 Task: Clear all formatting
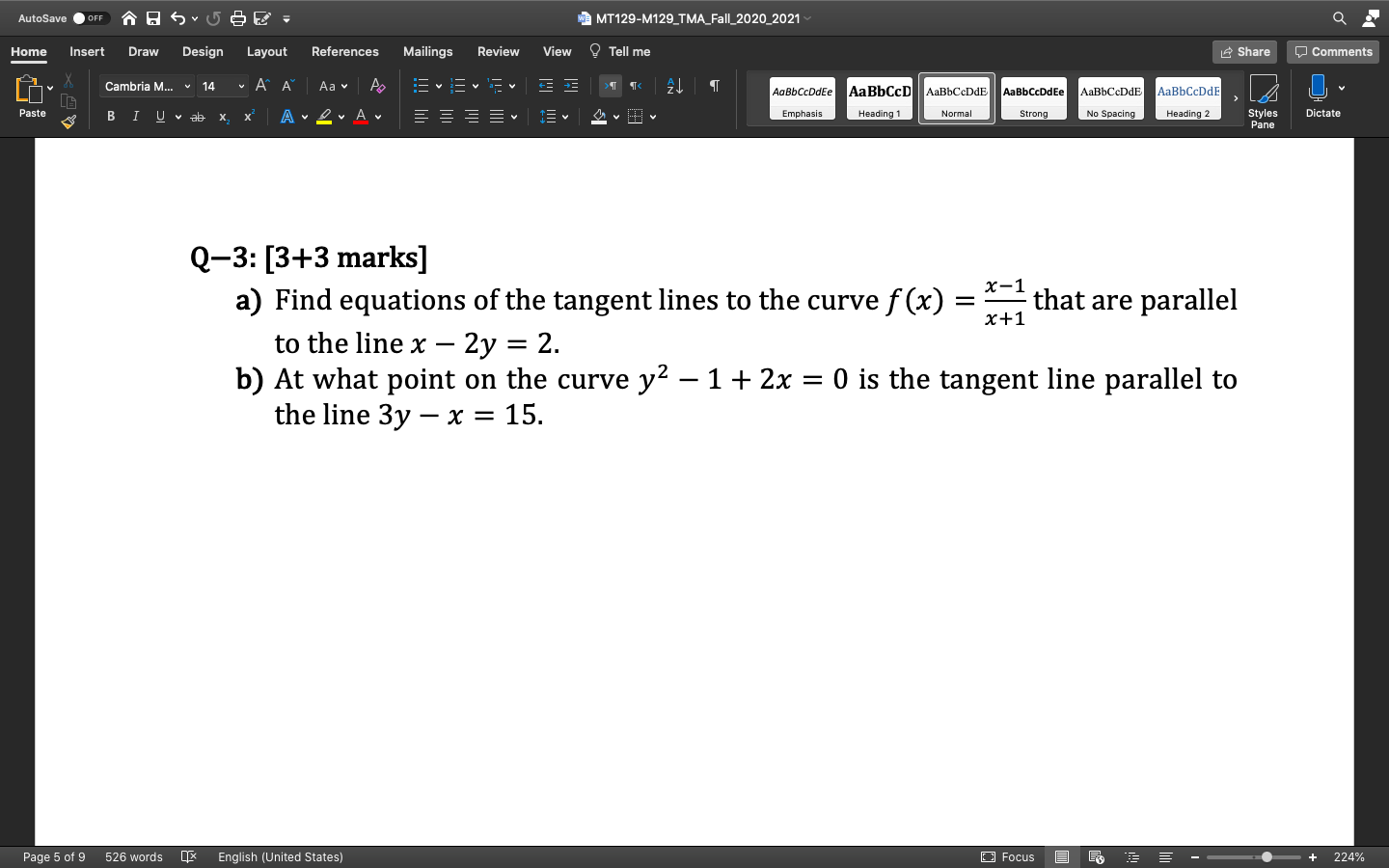click(378, 86)
